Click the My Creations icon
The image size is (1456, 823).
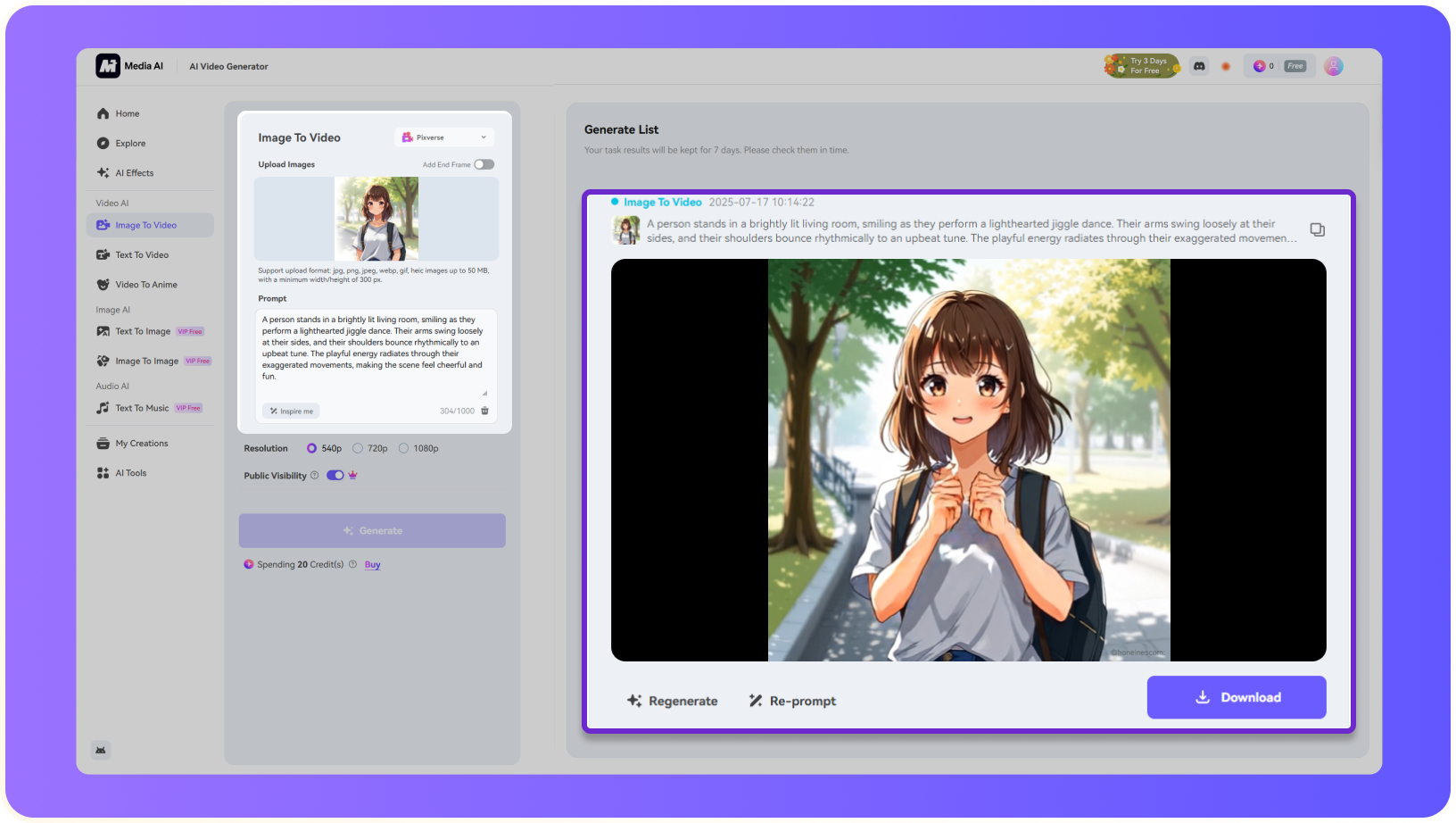coord(103,444)
